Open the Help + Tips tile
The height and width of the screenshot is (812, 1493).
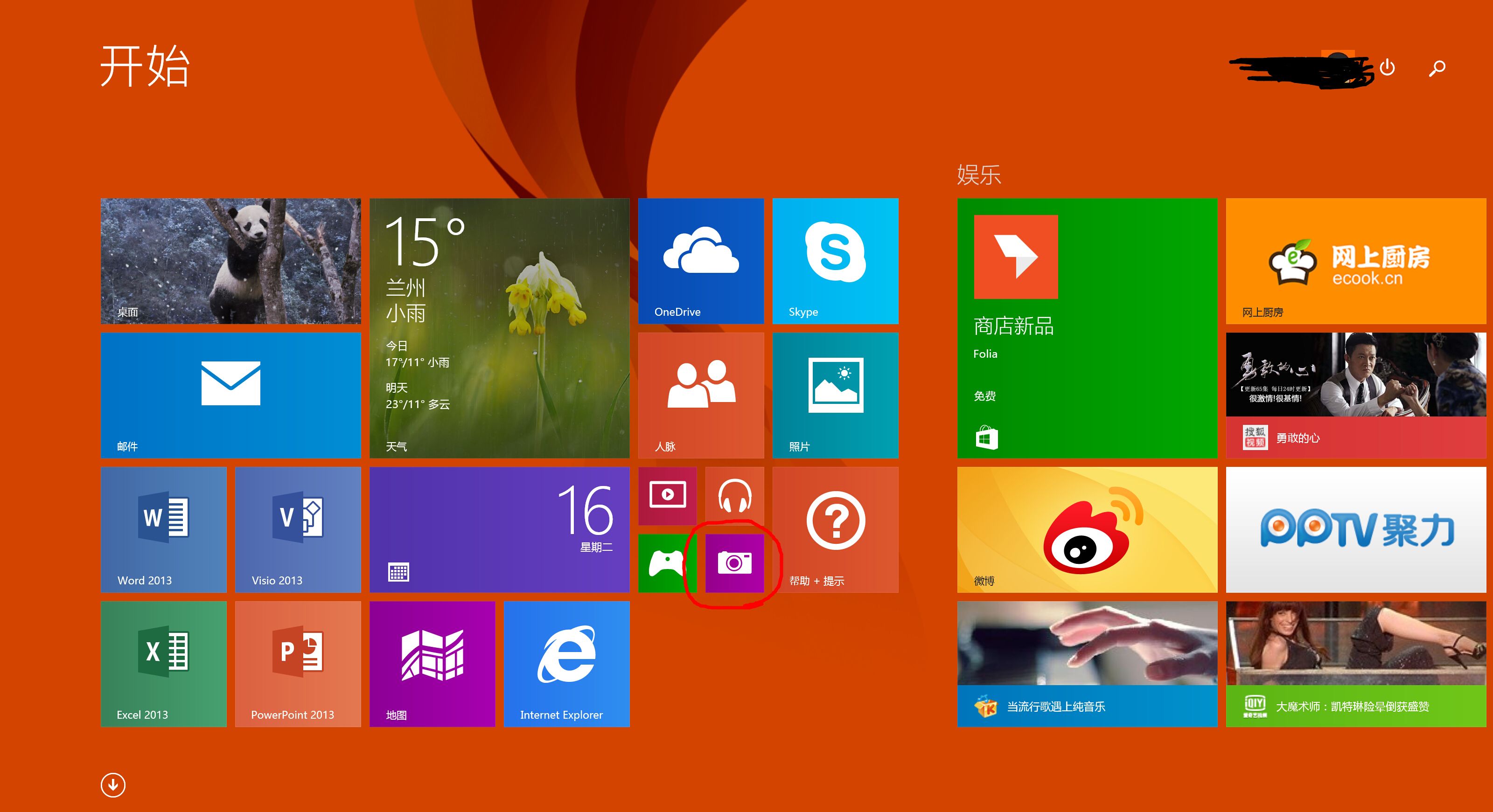(x=835, y=530)
